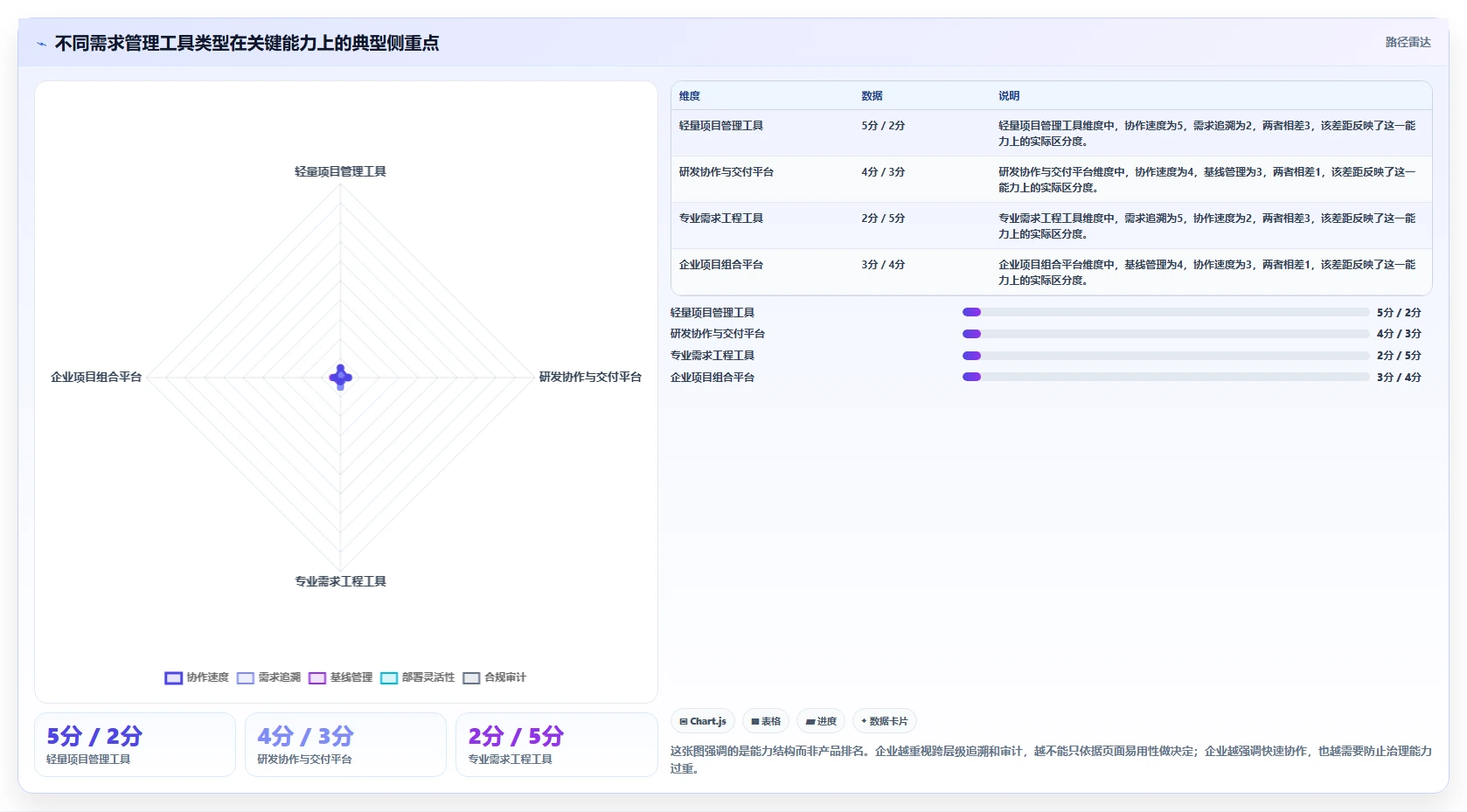This screenshot has width=1467, height=812.
Task: Click the description starting 专业需求工程工具维度中
Action: pos(1207,226)
